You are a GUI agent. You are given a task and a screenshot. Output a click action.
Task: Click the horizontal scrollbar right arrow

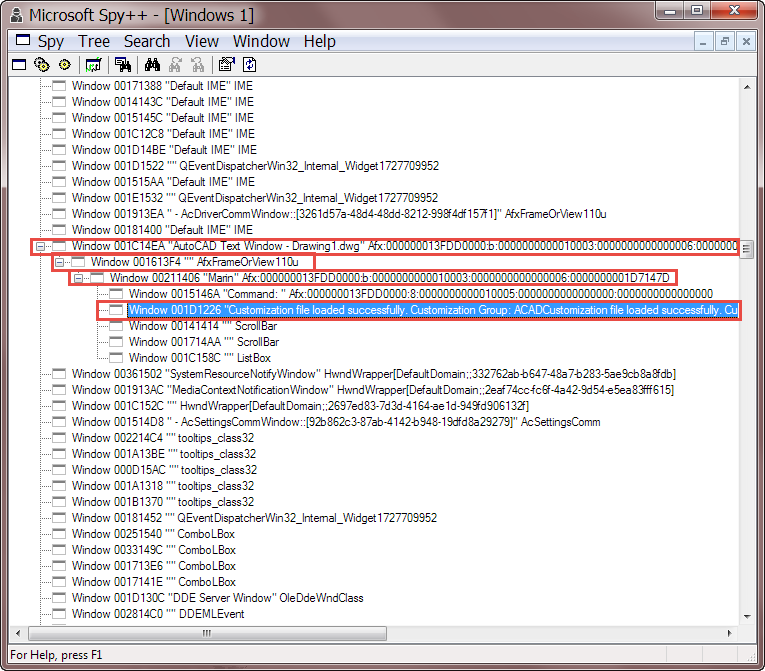click(x=730, y=633)
